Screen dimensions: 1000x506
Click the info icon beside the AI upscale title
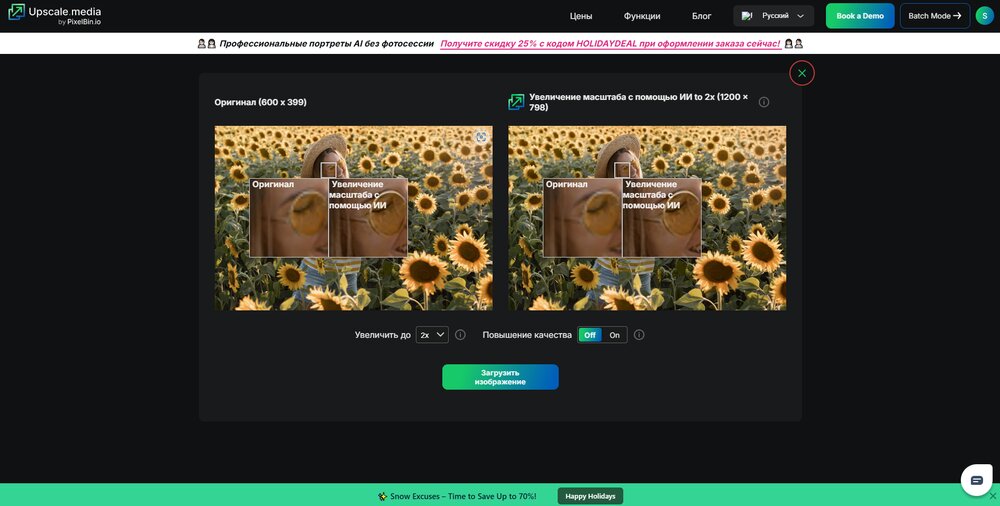(764, 102)
